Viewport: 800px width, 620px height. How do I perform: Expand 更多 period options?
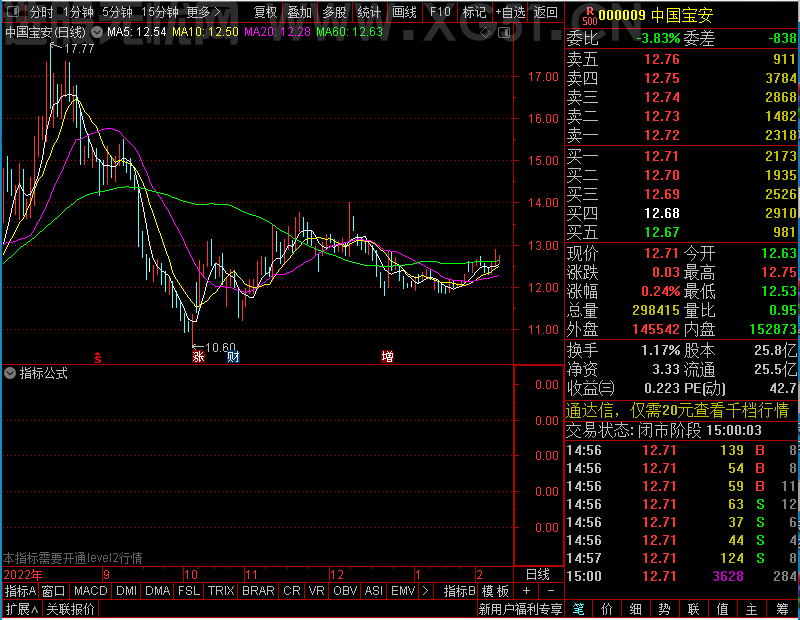pyautogui.click(x=203, y=12)
